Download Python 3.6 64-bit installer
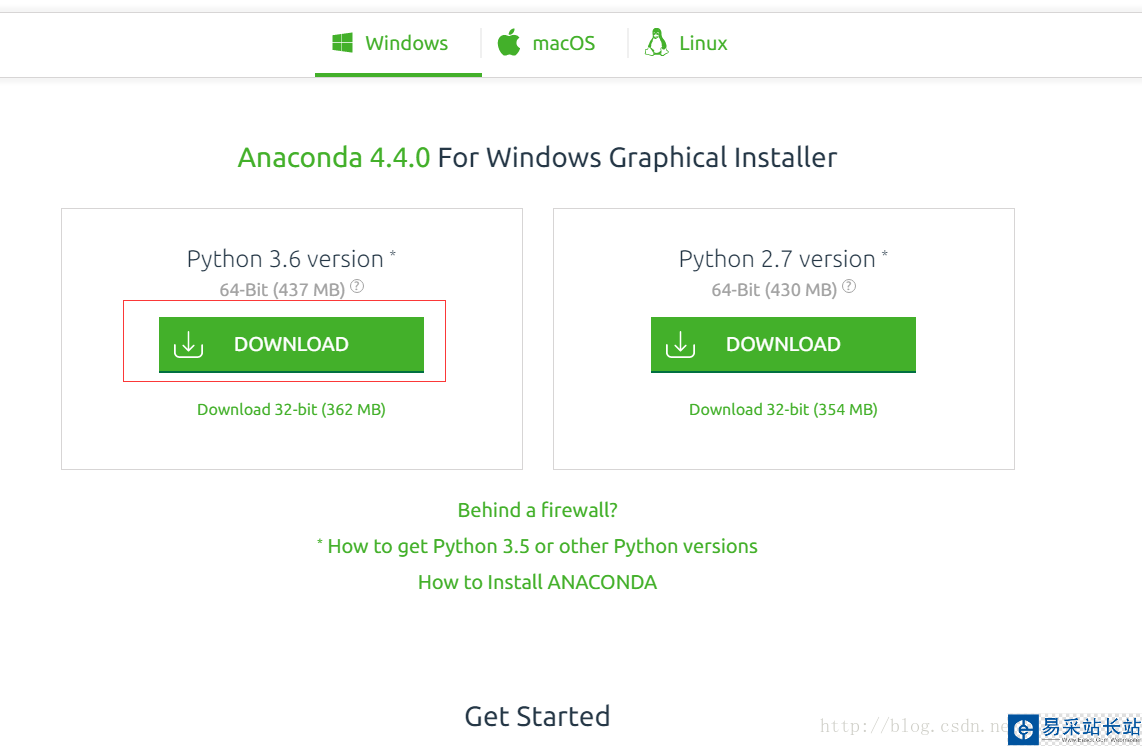Screen dimensions: 1142x746 (x=291, y=344)
